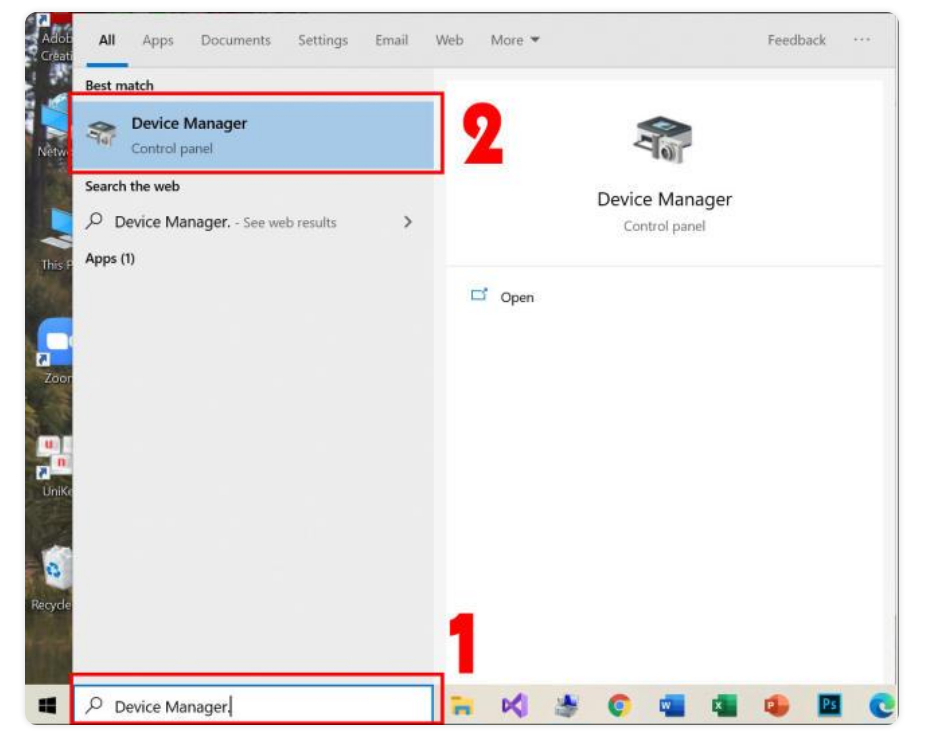Screen dimensions: 936x746
Task: Switch to the Apps search tab
Action: pyautogui.click(x=158, y=41)
